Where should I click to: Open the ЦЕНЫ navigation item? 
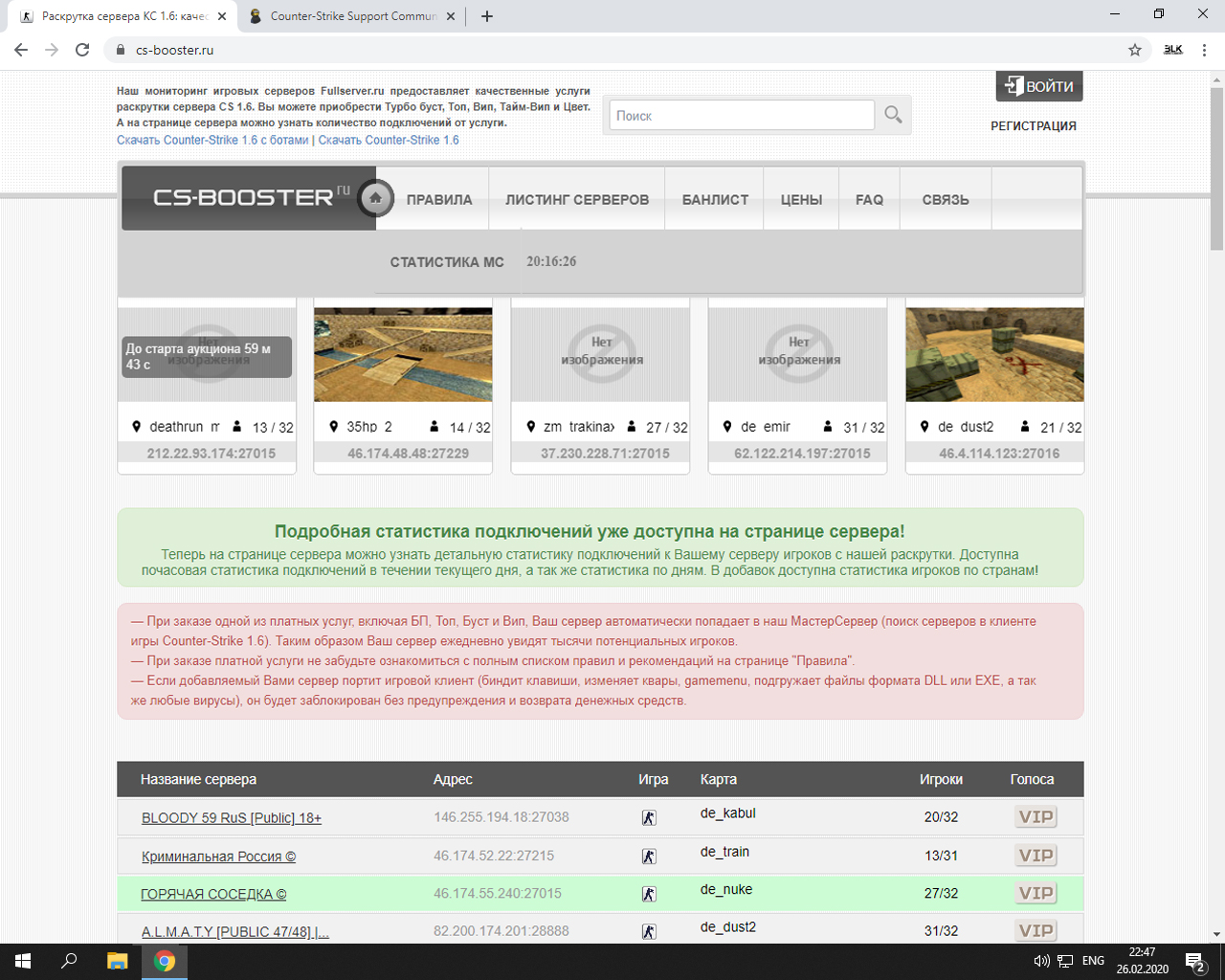pyautogui.click(x=801, y=199)
